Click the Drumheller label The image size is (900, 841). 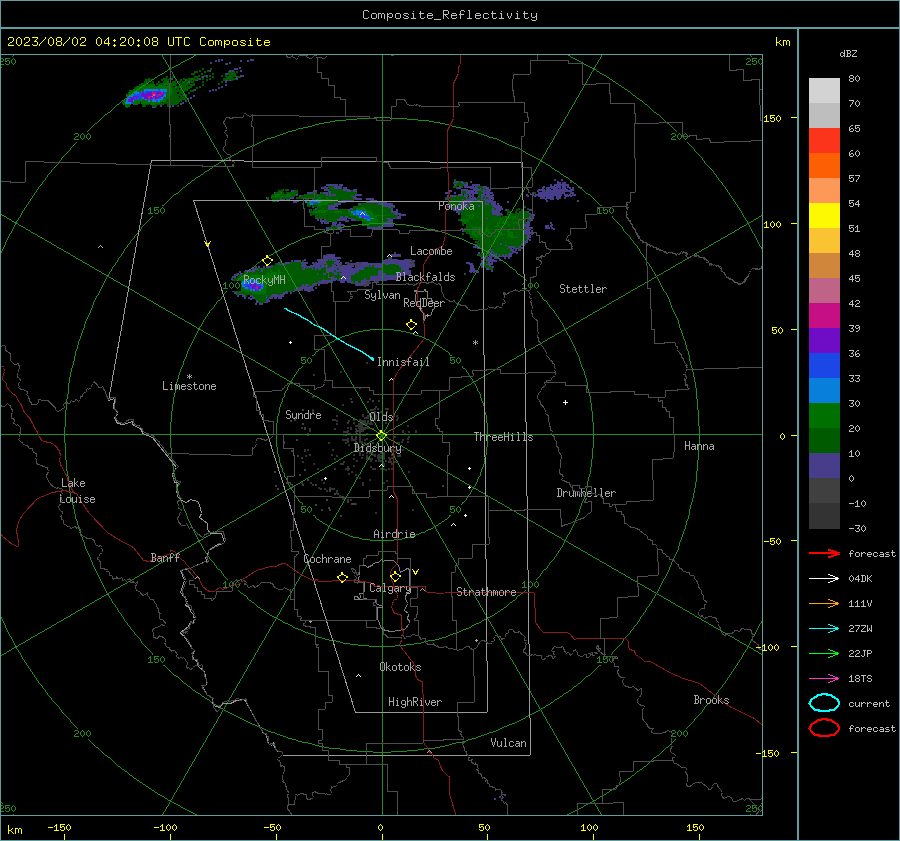pos(586,493)
